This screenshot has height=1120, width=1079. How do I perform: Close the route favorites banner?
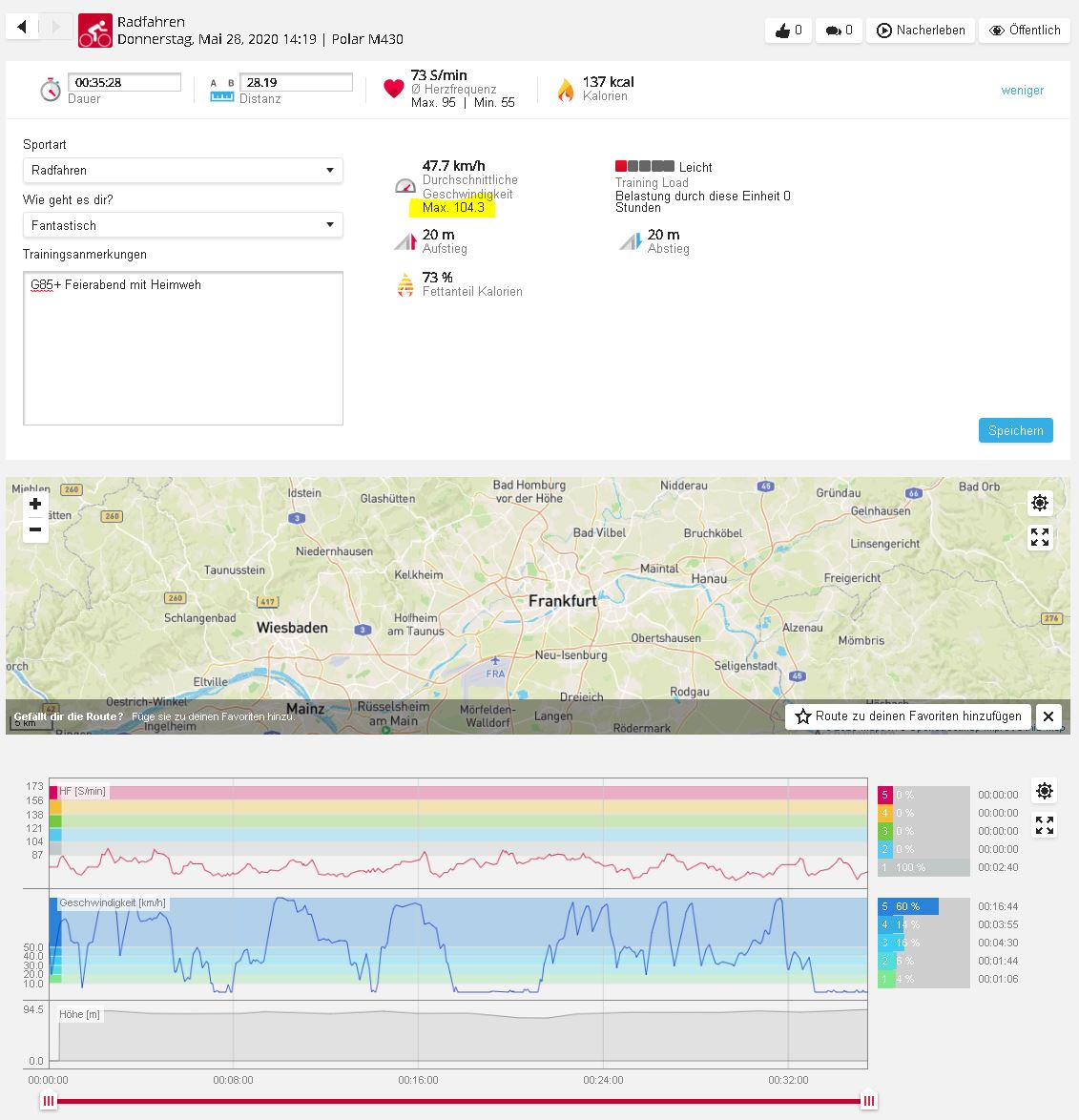pos(1048,716)
